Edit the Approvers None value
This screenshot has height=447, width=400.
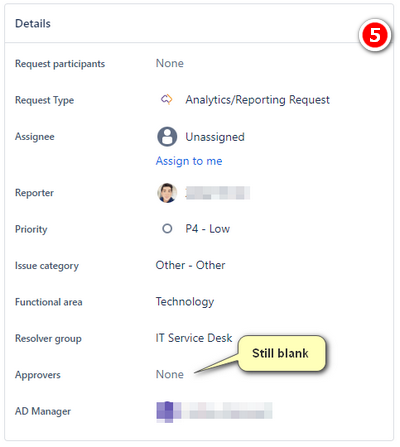point(170,375)
